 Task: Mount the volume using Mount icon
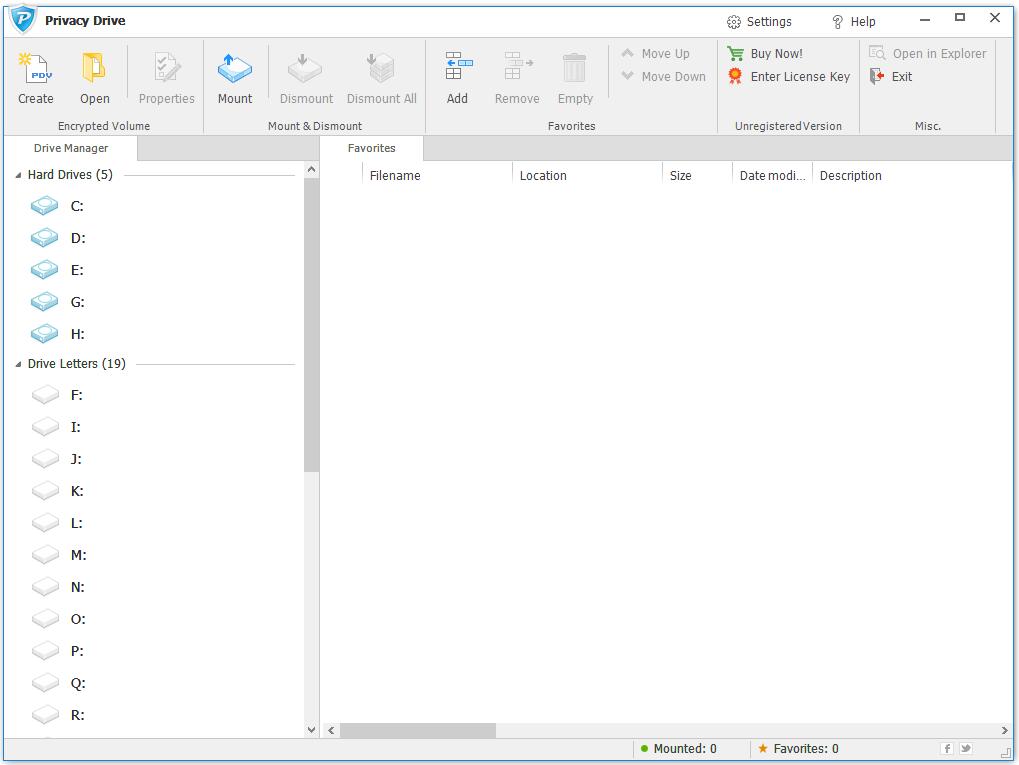pos(235,68)
